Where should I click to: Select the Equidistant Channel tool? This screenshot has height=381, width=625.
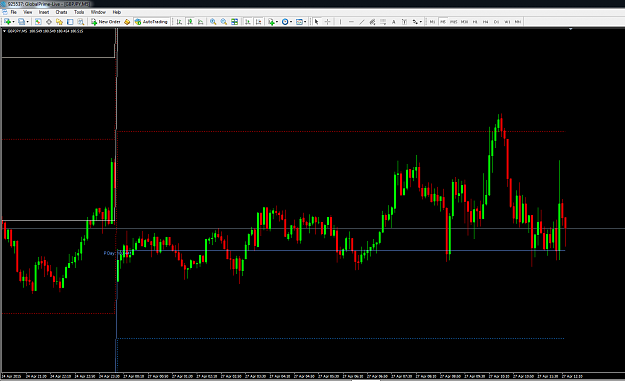[372, 22]
